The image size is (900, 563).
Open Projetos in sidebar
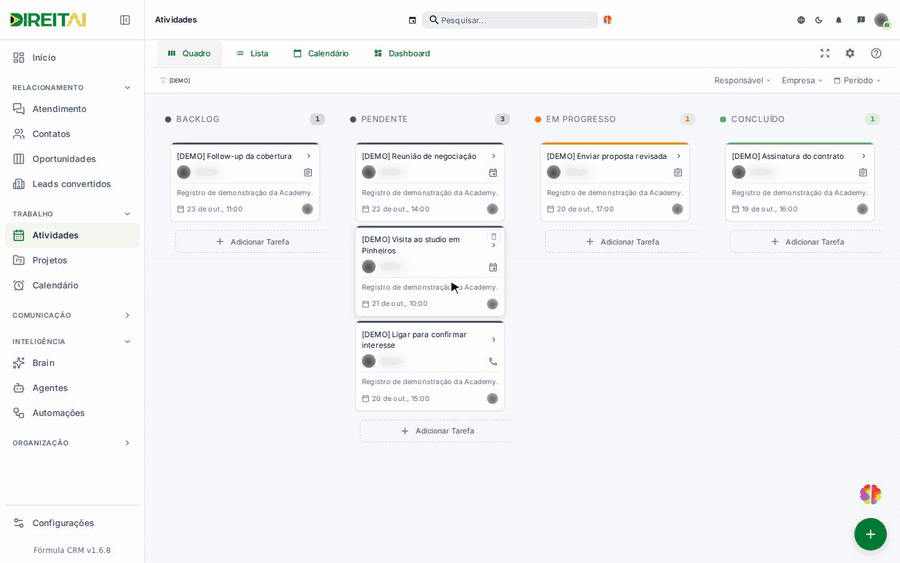[x=72, y=261]
